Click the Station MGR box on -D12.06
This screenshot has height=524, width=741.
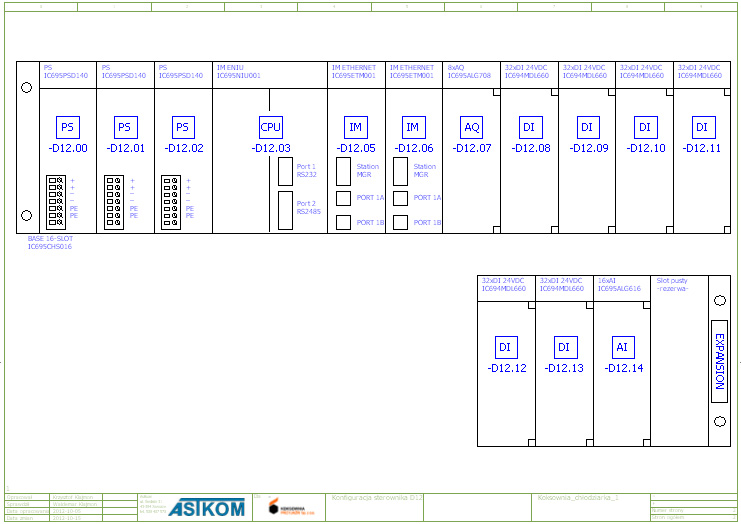401,171
